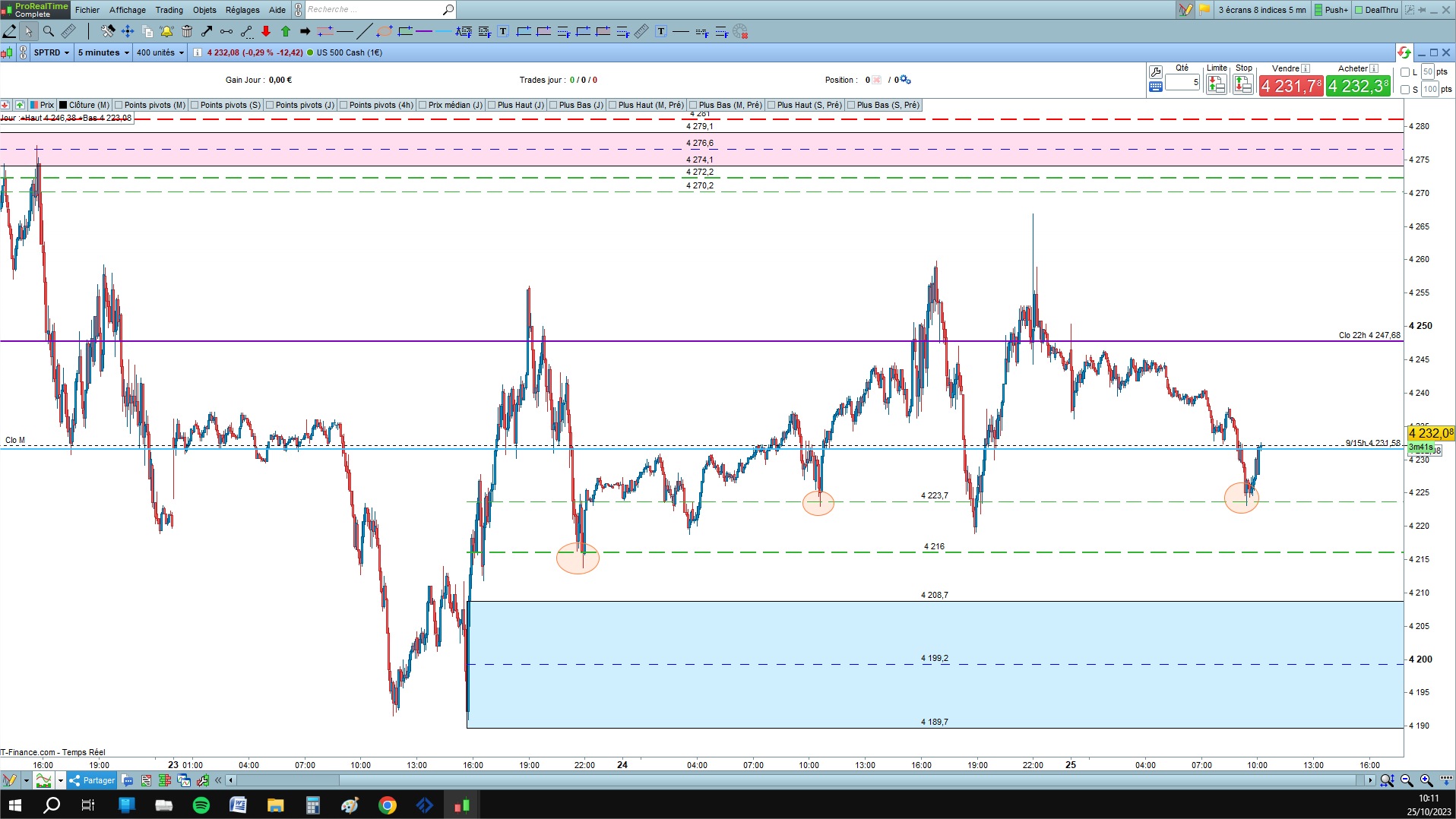1456x819 pixels.
Task: Enable the L limit points checkbox
Action: point(1405,72)
